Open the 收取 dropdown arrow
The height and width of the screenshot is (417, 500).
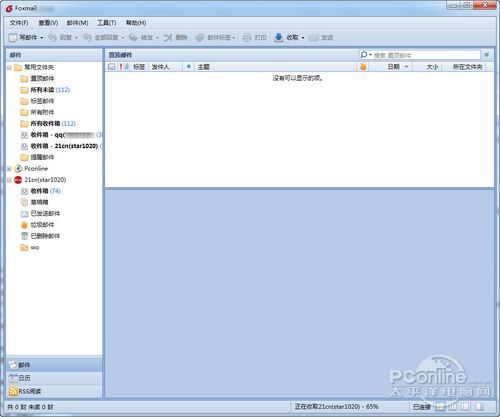tap(303, 38)
